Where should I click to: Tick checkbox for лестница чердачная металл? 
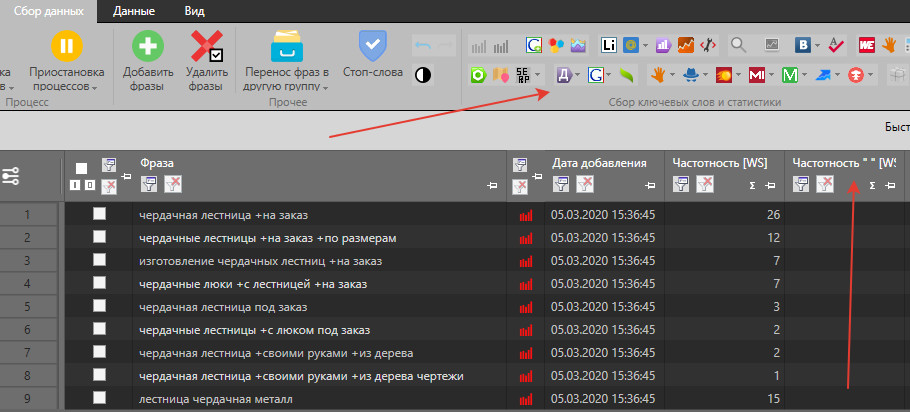[99, 397]
